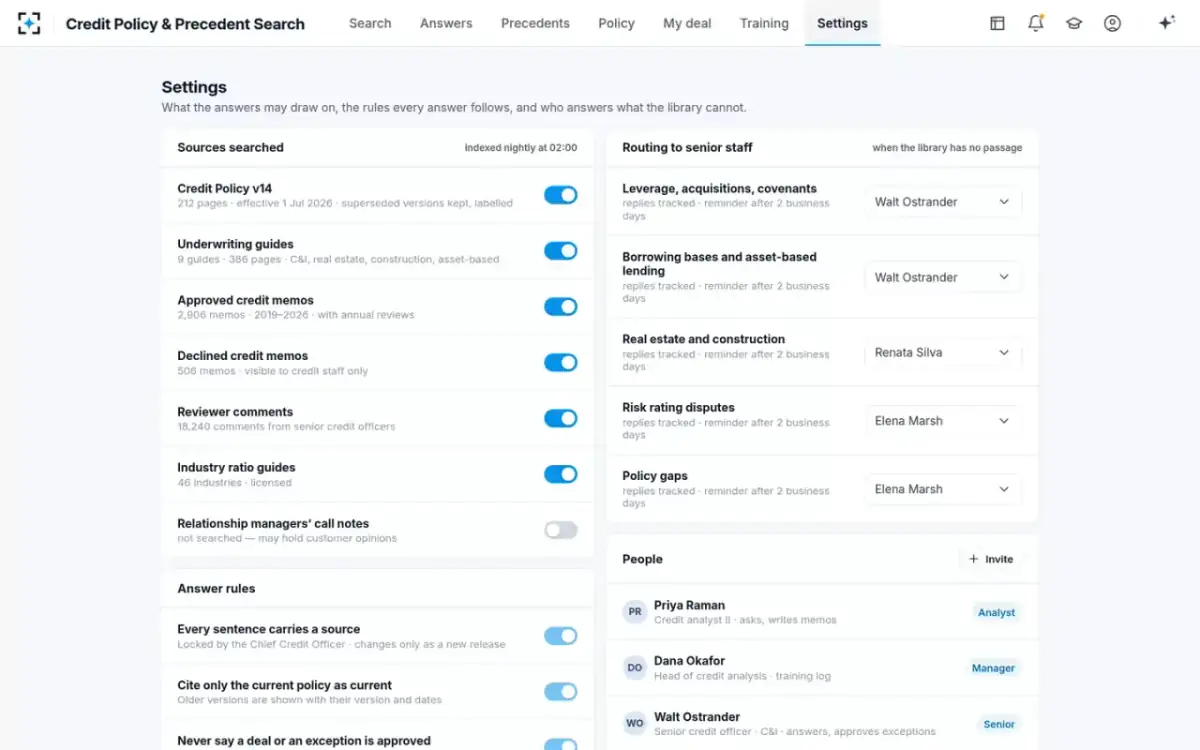This screenshot has width=1200, height=750.
Task: Open routing dropdown for Leverage, acquisitions, covenants
Action: coord(943,202)
